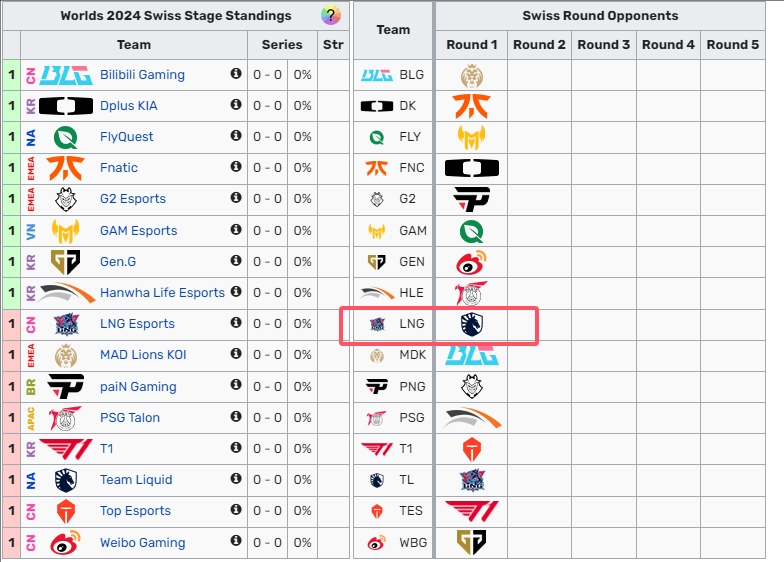Open the FlyQuest team page link

point(127,137)
